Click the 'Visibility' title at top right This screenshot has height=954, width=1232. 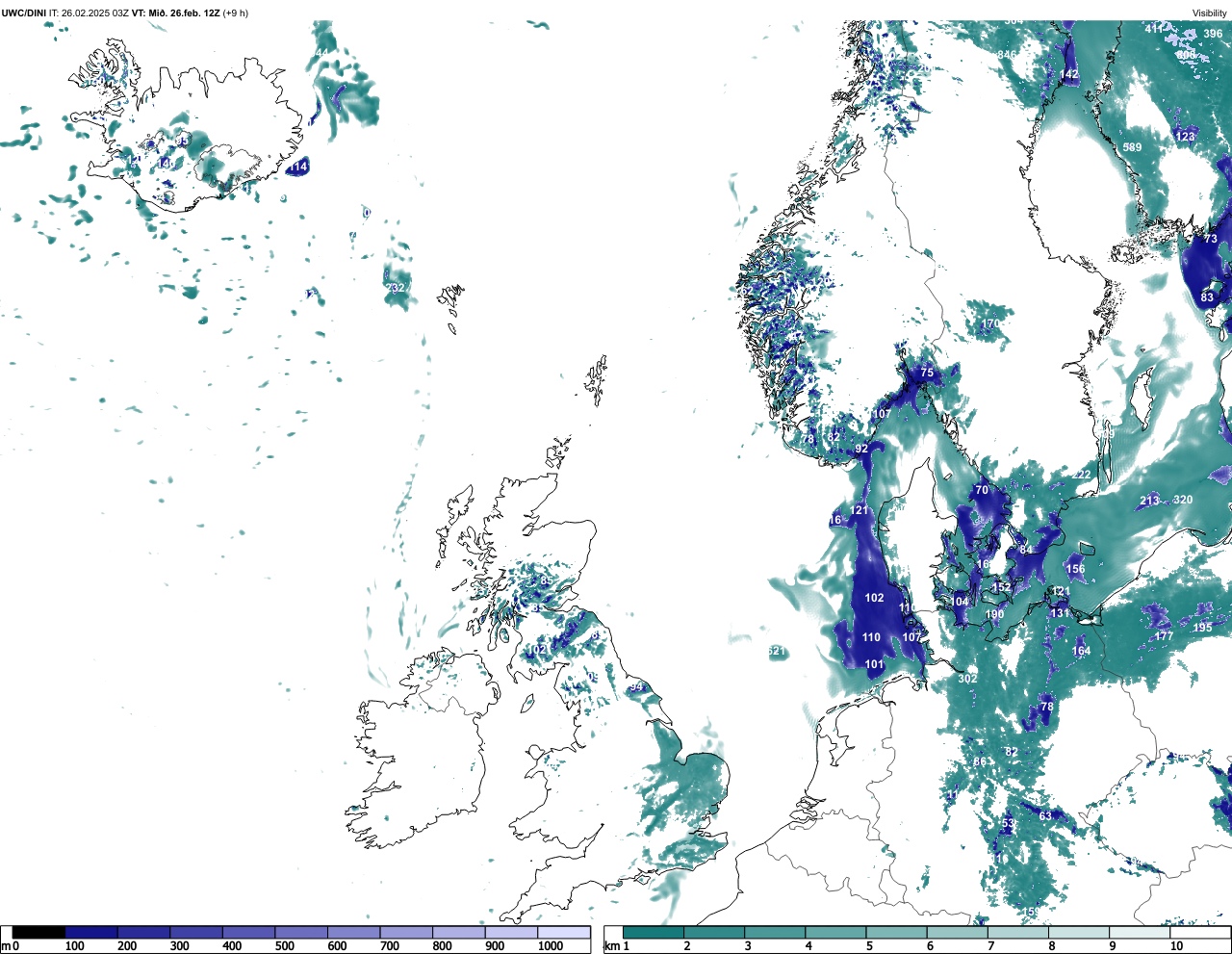pos(1210,13)
